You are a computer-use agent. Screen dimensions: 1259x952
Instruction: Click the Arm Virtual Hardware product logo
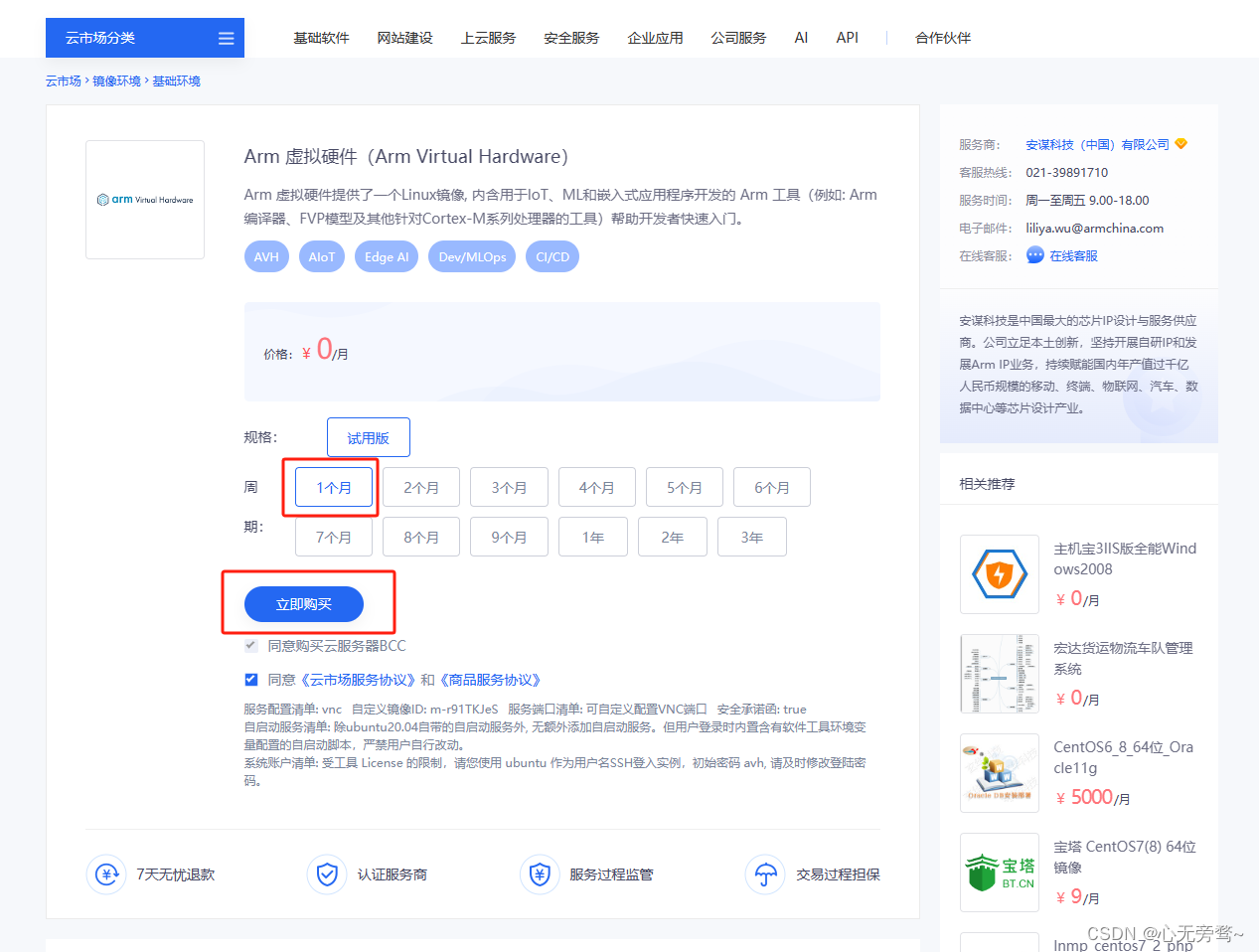pyautogui.click(x=145, y=200)
